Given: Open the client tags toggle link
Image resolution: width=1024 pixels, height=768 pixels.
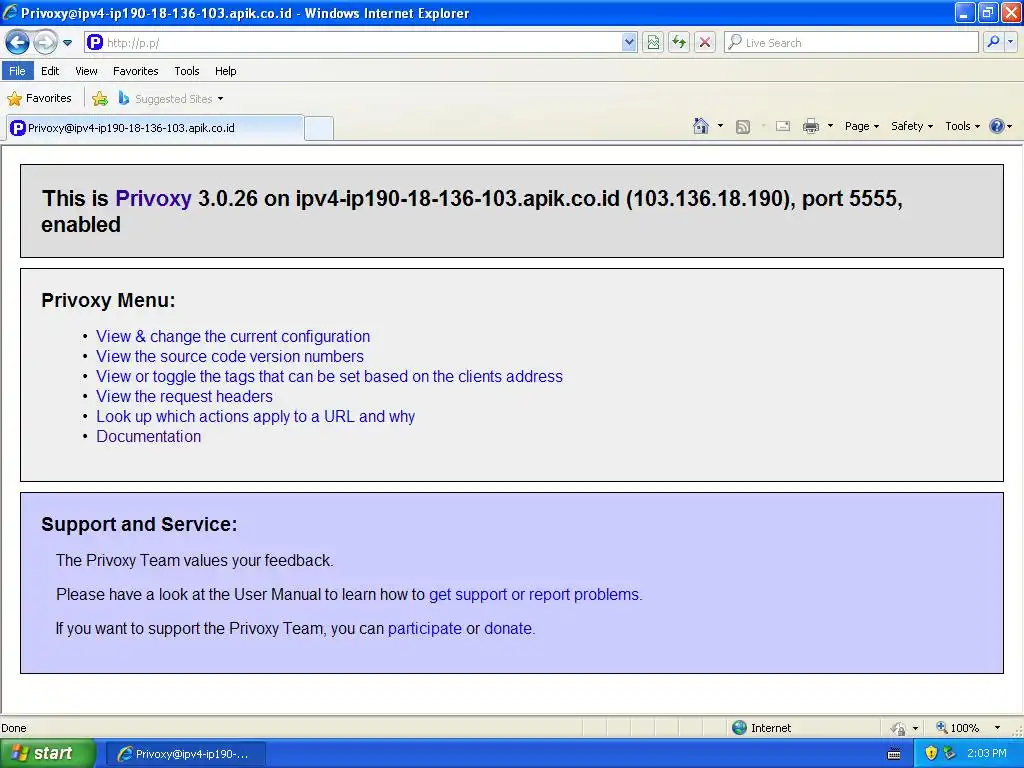Looking at the screenshot, I should coord(329,376).
